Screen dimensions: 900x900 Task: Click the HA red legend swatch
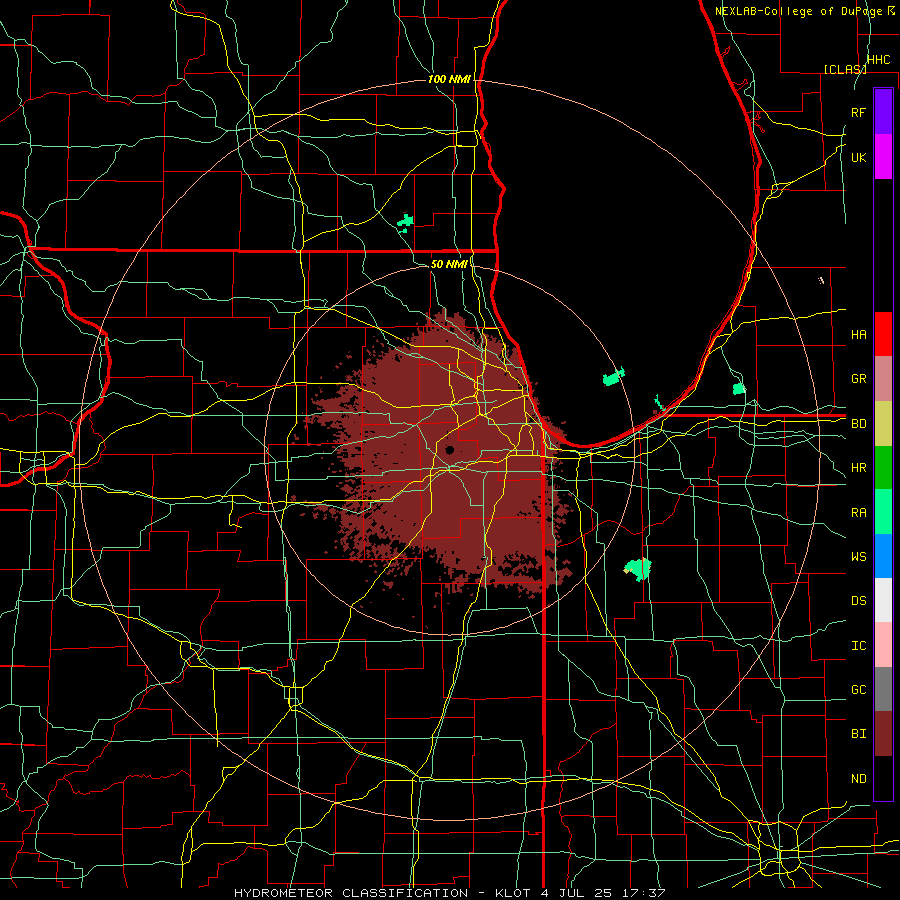click(x=883, y=334)
